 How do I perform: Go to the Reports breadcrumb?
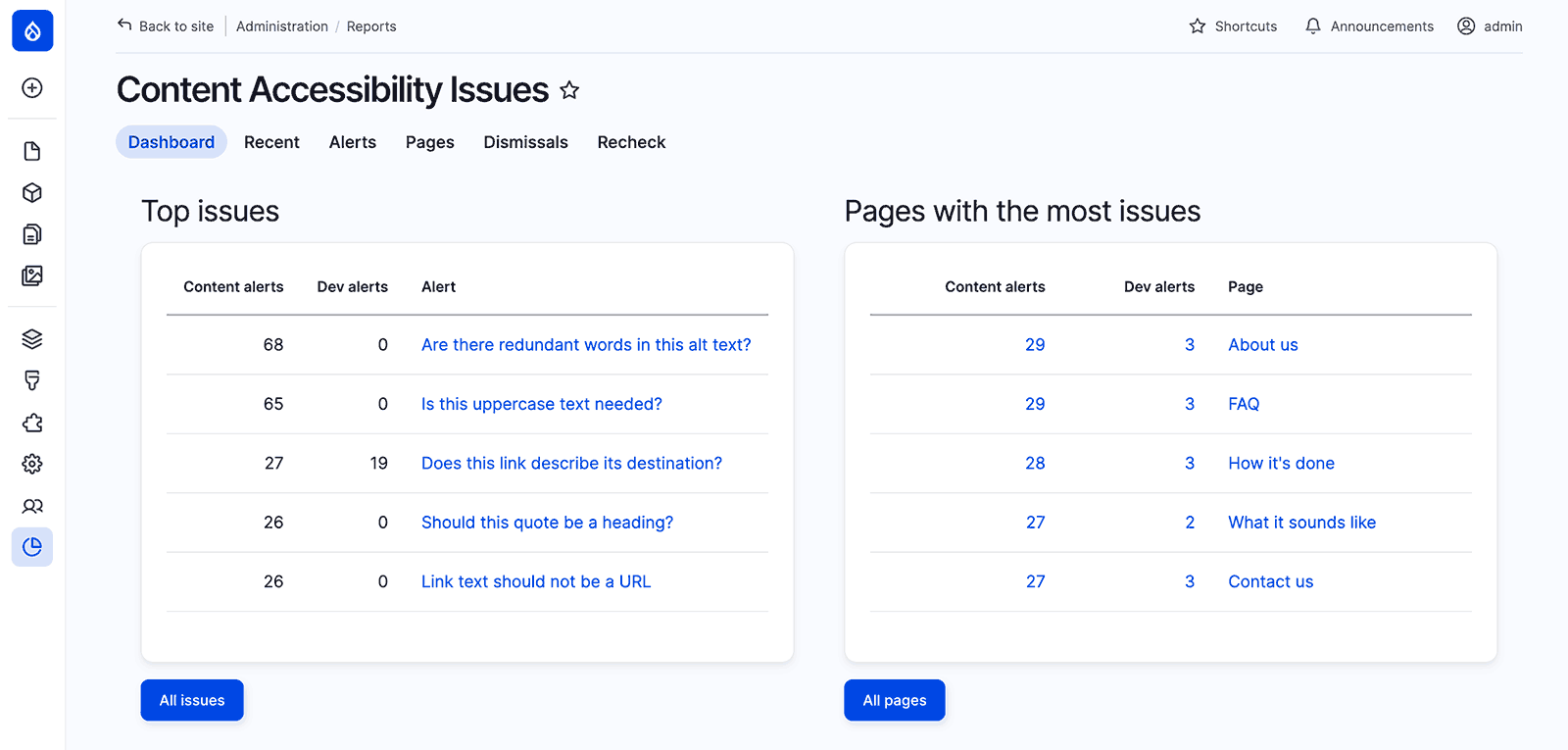tap(371, 26)
